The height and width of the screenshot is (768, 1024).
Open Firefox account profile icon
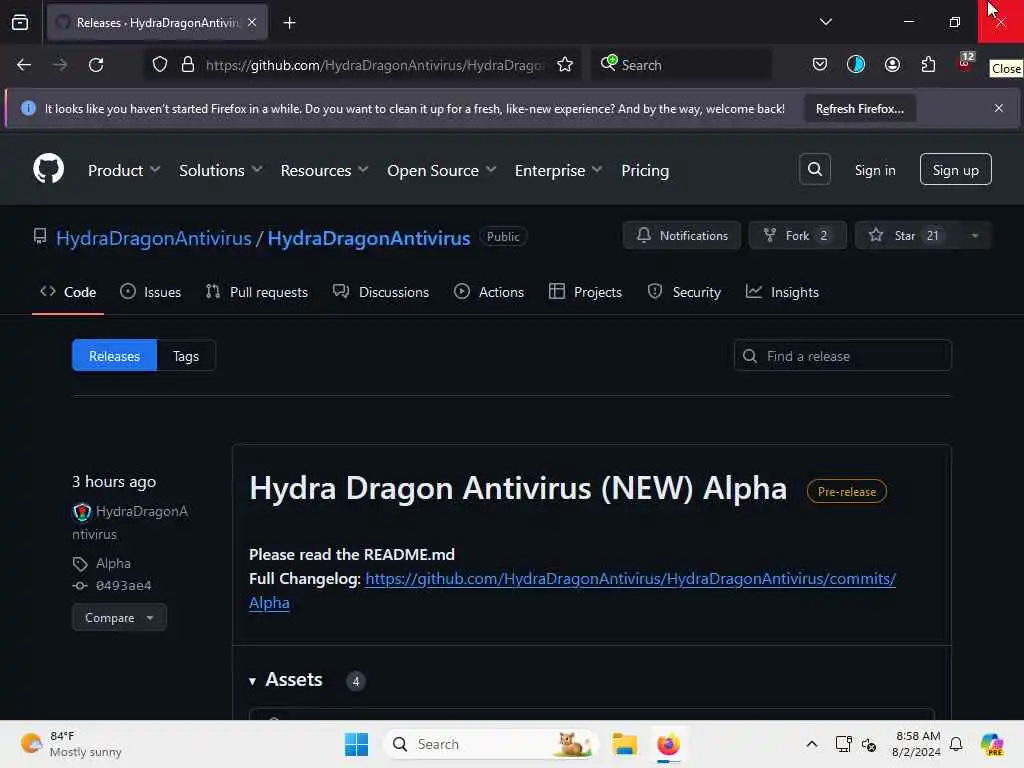click(892, 64)
